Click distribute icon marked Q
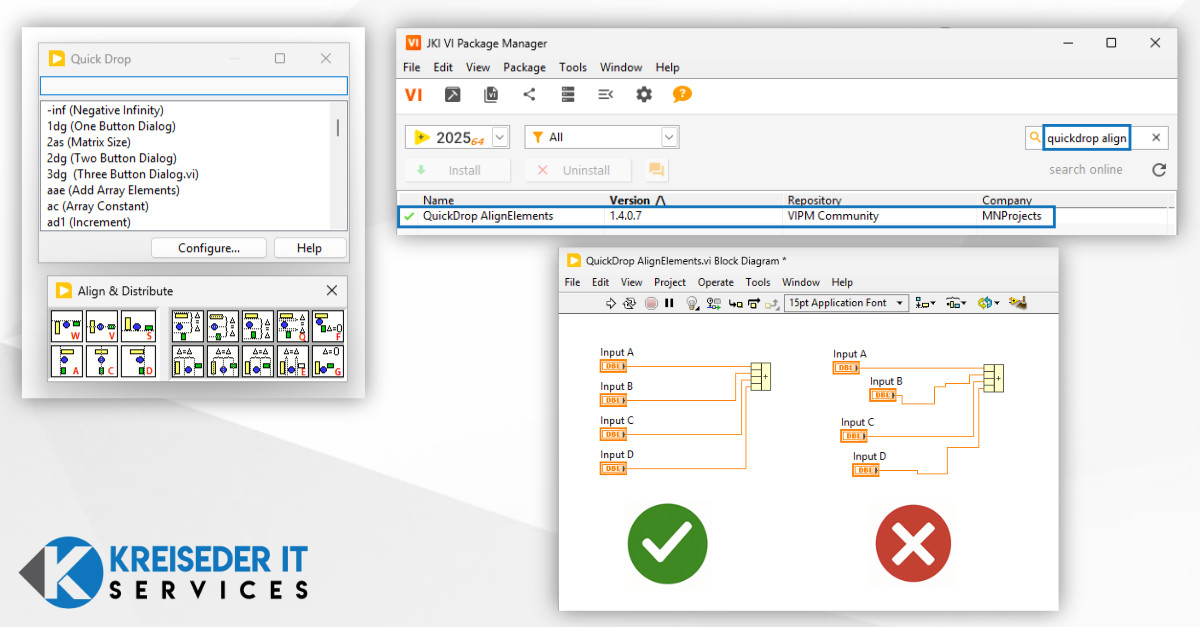 [x=293, y=326]
